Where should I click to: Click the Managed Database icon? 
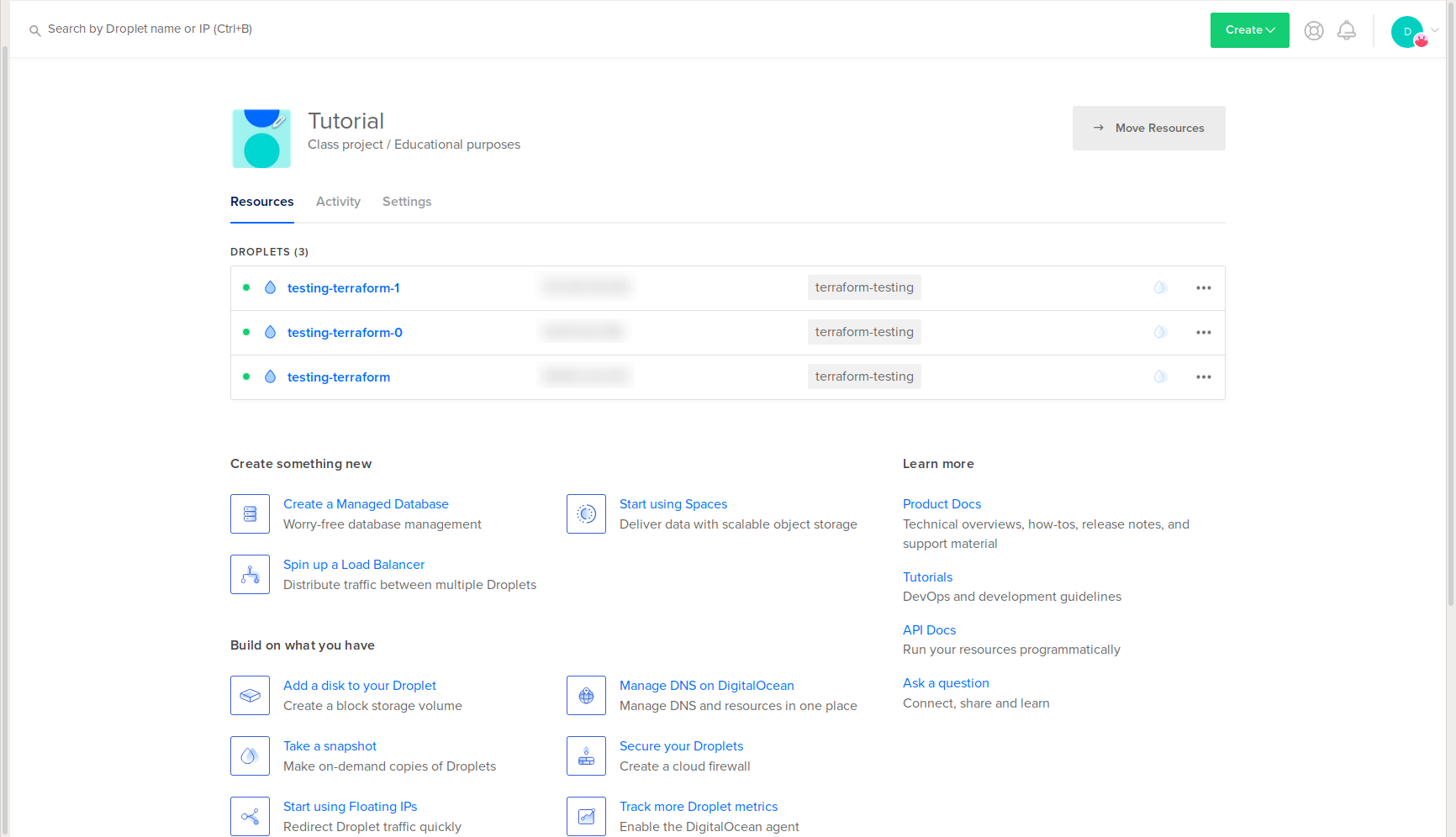(x=250, y=513)
